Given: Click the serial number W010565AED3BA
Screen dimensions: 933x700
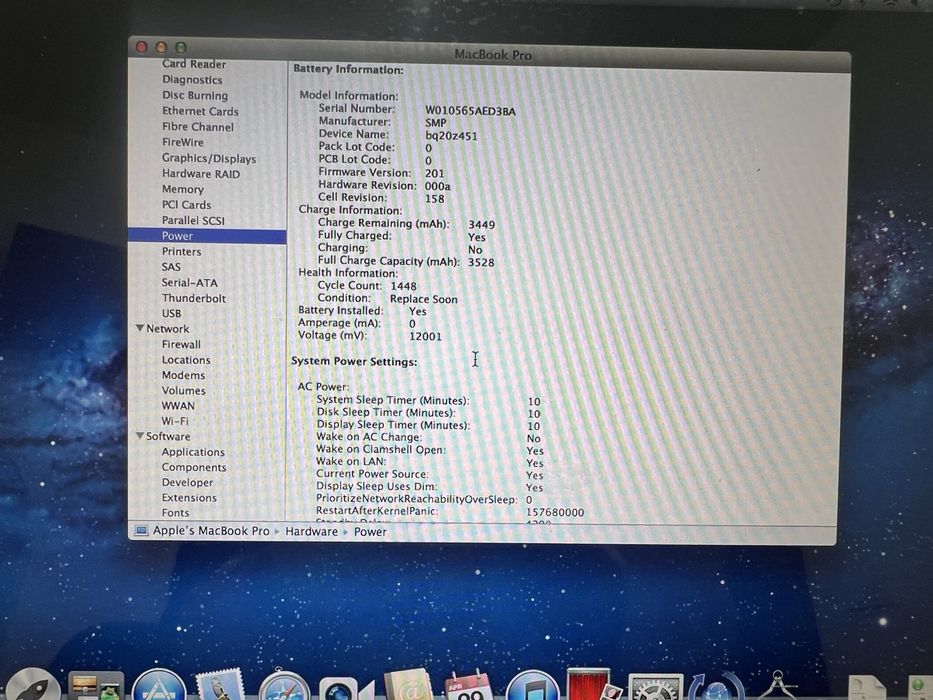Looking at the screenshot, I should click(x=470, y=111).
